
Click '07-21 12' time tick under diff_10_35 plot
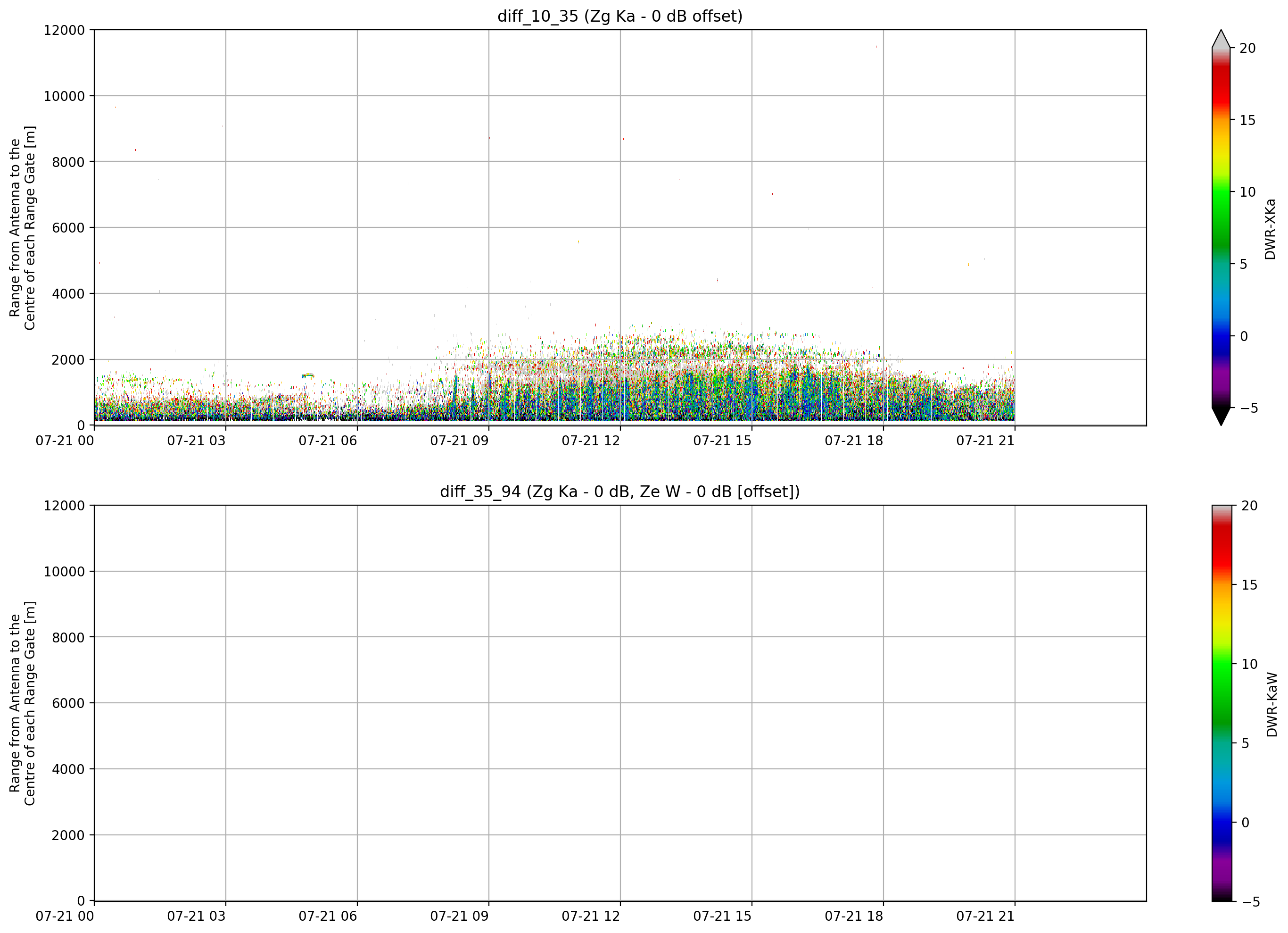[x=591, y=441]
